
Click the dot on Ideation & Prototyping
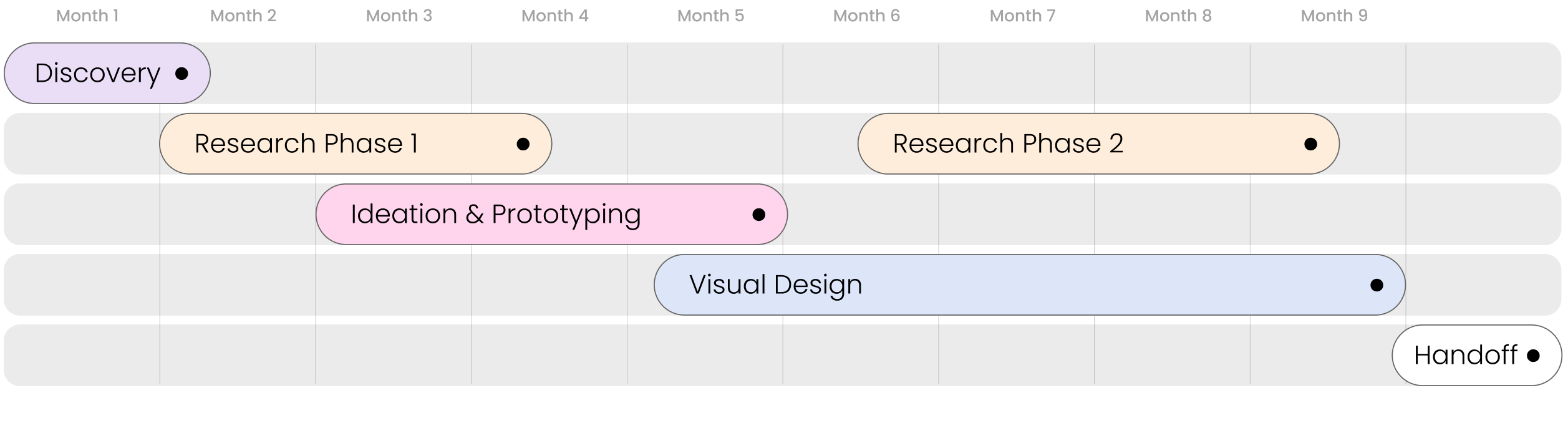(758, 215)
